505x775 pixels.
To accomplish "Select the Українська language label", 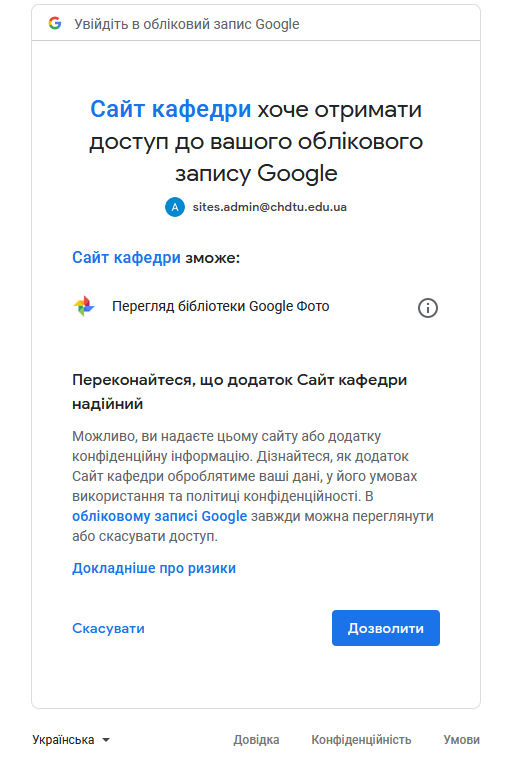I will pos(63,739).
